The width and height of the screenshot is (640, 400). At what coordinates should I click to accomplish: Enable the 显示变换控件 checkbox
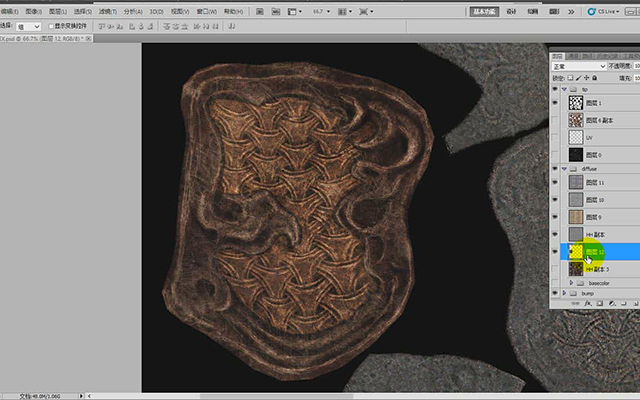click(x=51, y=26)
